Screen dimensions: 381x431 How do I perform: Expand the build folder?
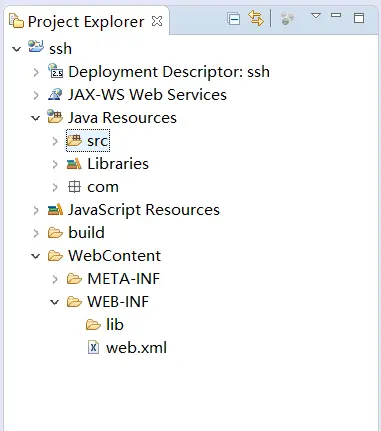tap(36, 233)
